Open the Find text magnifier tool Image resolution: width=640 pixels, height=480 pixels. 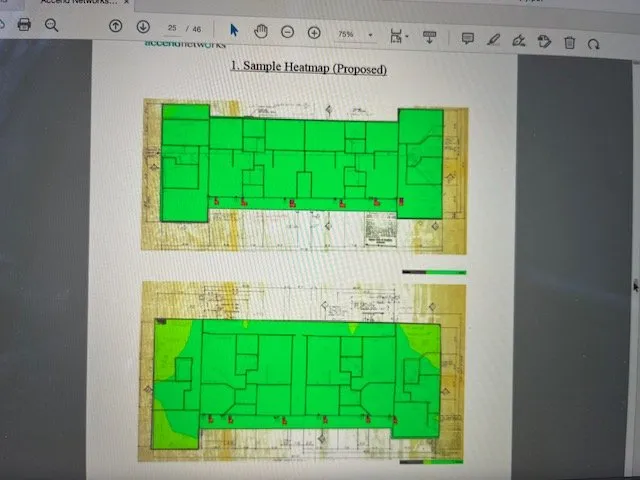(51, 26)
